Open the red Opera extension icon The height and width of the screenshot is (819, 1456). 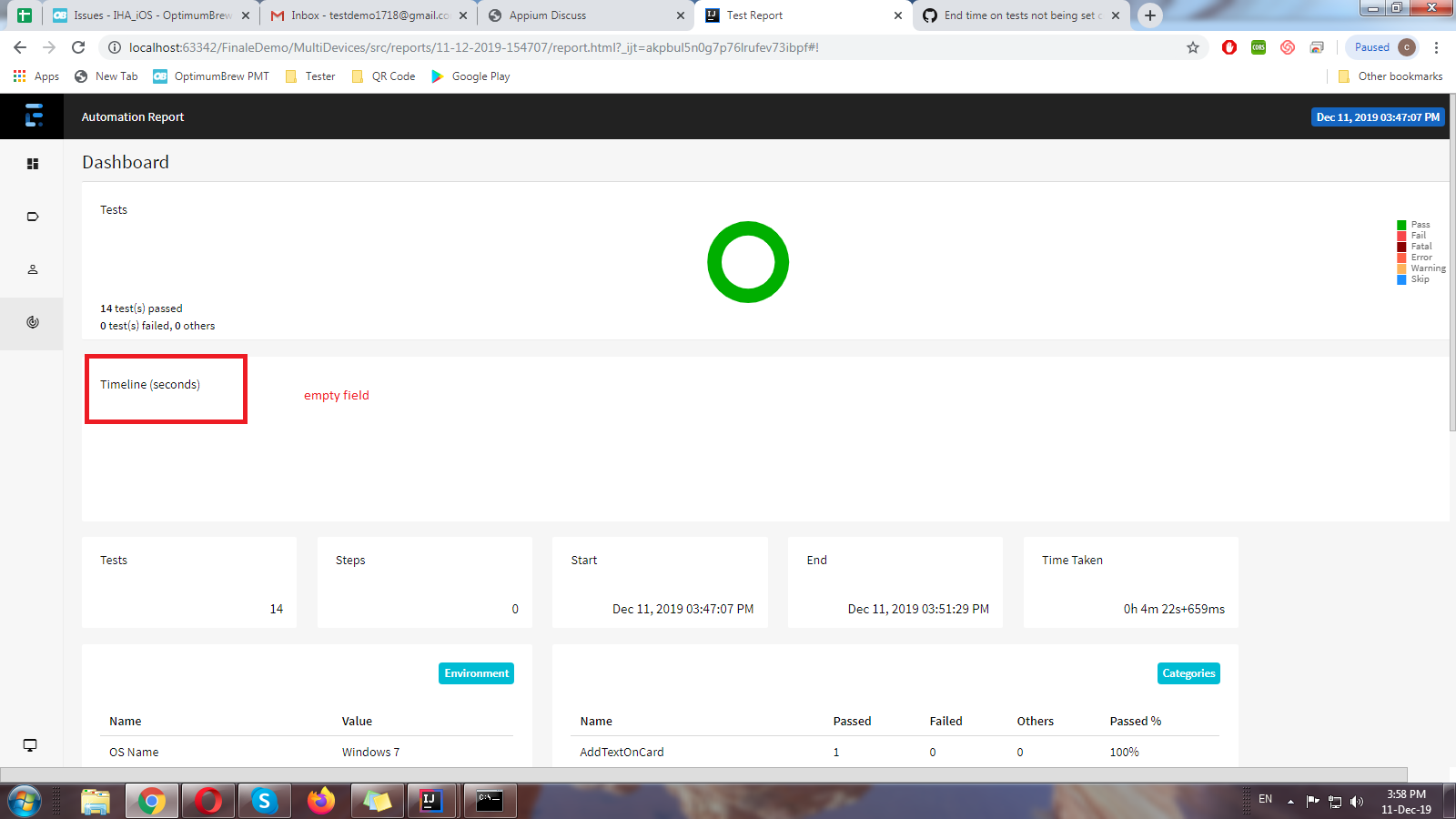[x=1229, y=47]
